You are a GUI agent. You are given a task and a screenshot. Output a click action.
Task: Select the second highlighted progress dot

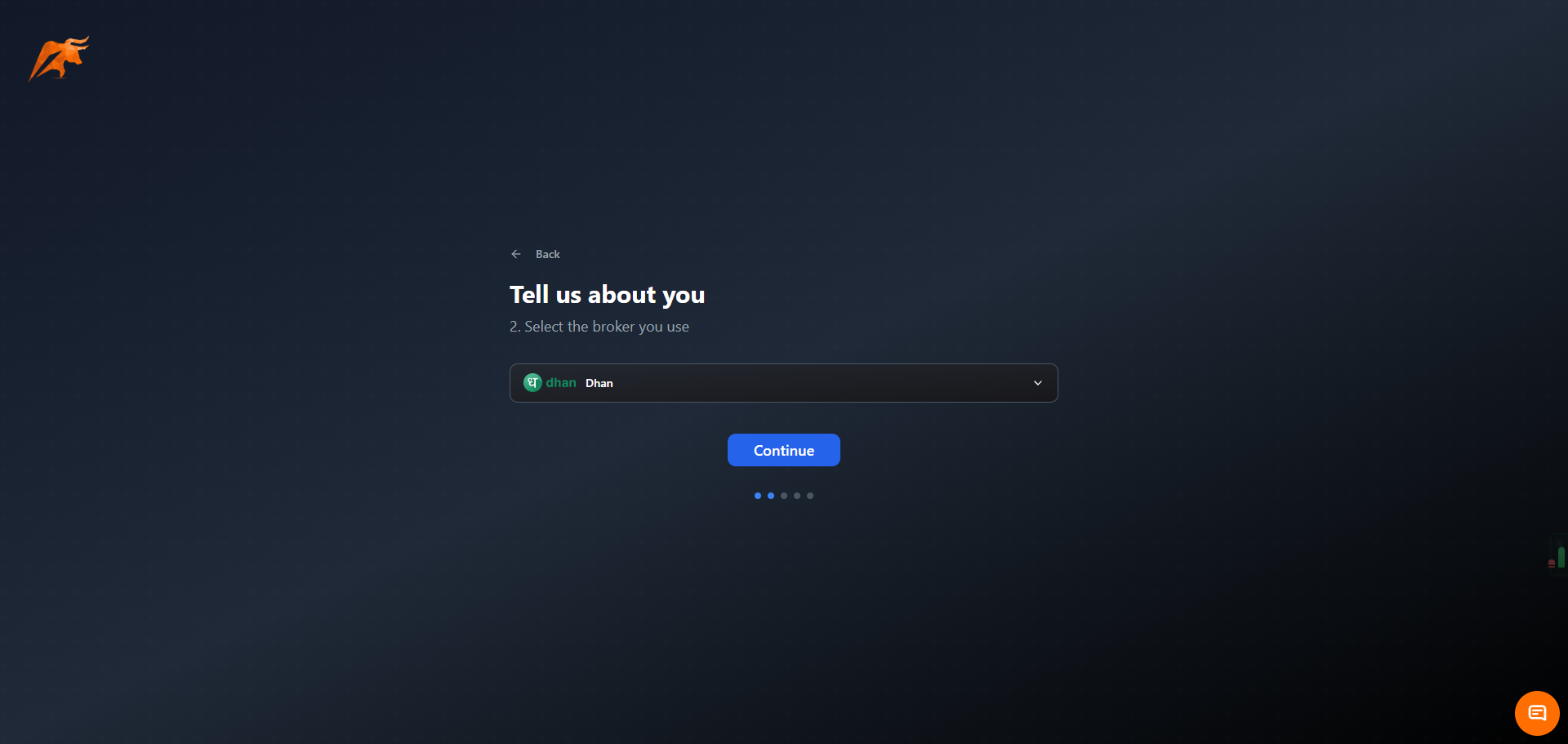[x=770, y=495]
